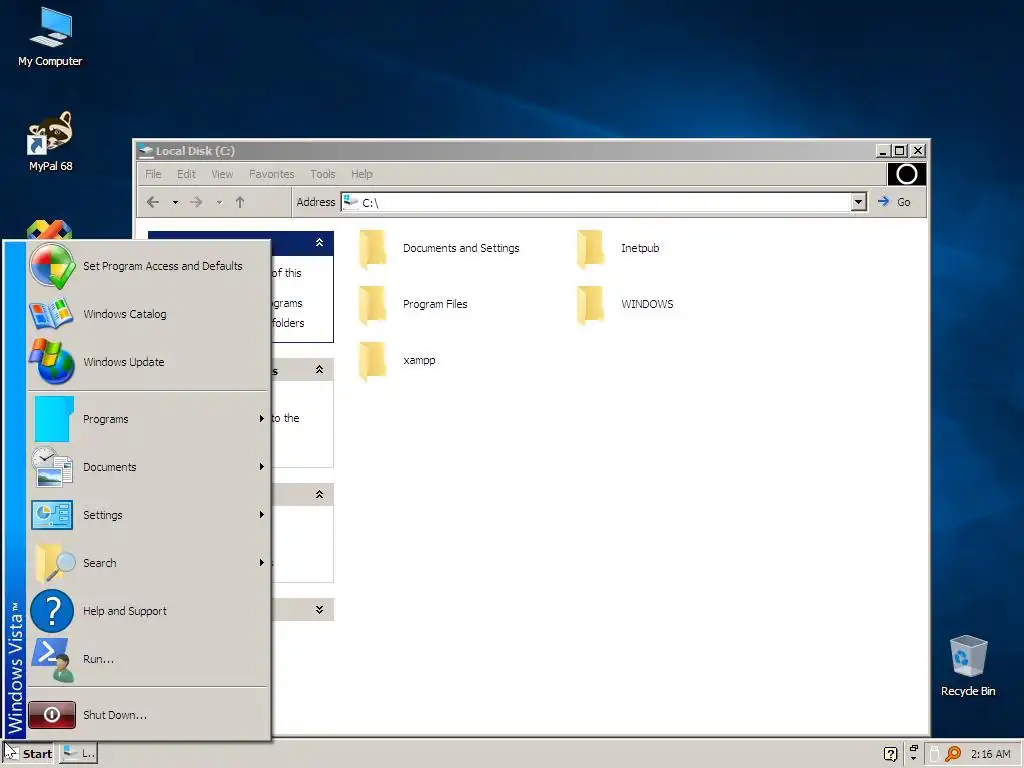Open the Favorites menu
This screenshot has width=1024, height=768.
pyautogui.click(x=272, y=174)
